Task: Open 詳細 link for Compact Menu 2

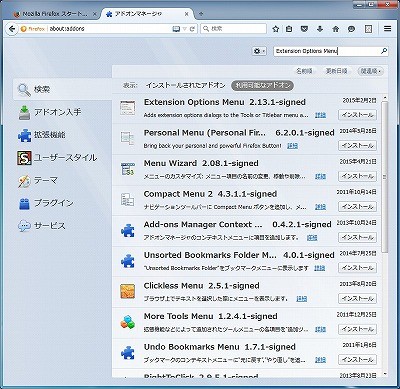Action: pyautogui.click(x=320, y=207)
